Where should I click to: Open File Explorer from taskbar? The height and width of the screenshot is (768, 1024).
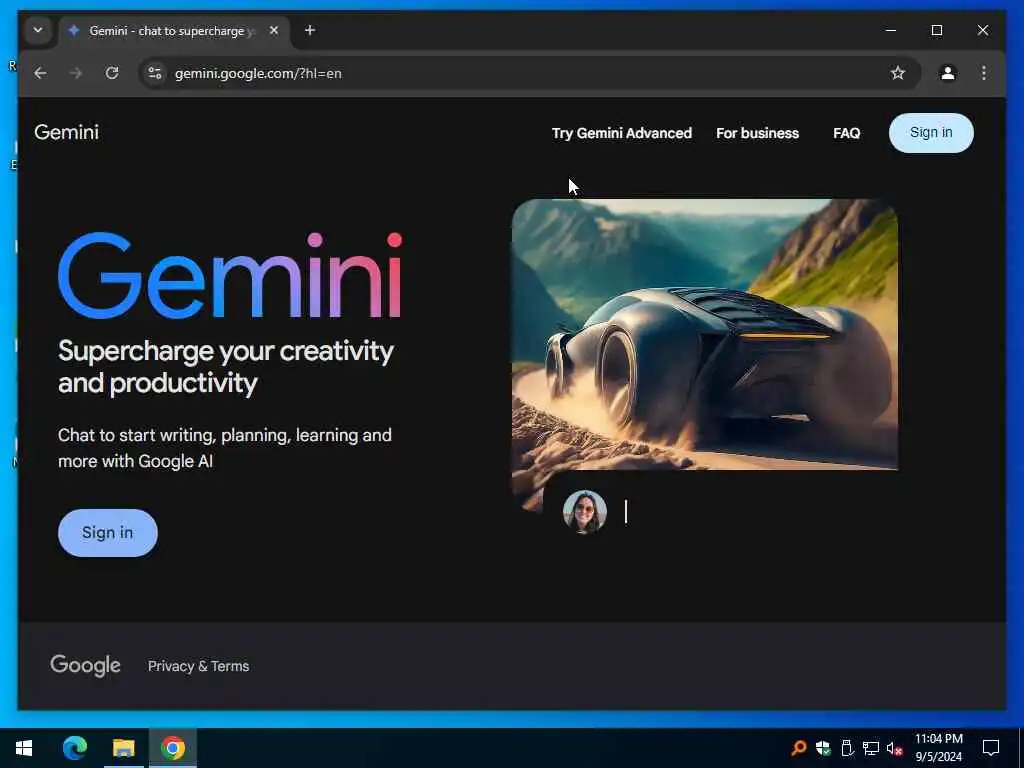pyautogui.click(x=123, y=748)
